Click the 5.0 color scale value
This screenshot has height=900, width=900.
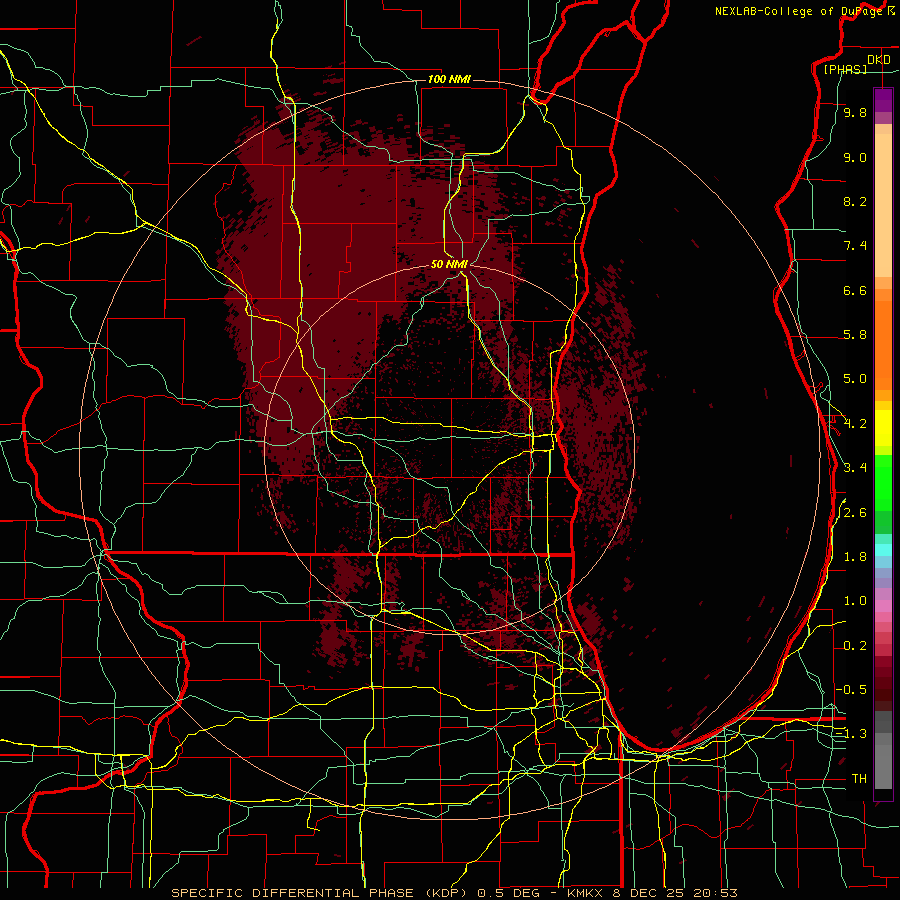(855, 379)
